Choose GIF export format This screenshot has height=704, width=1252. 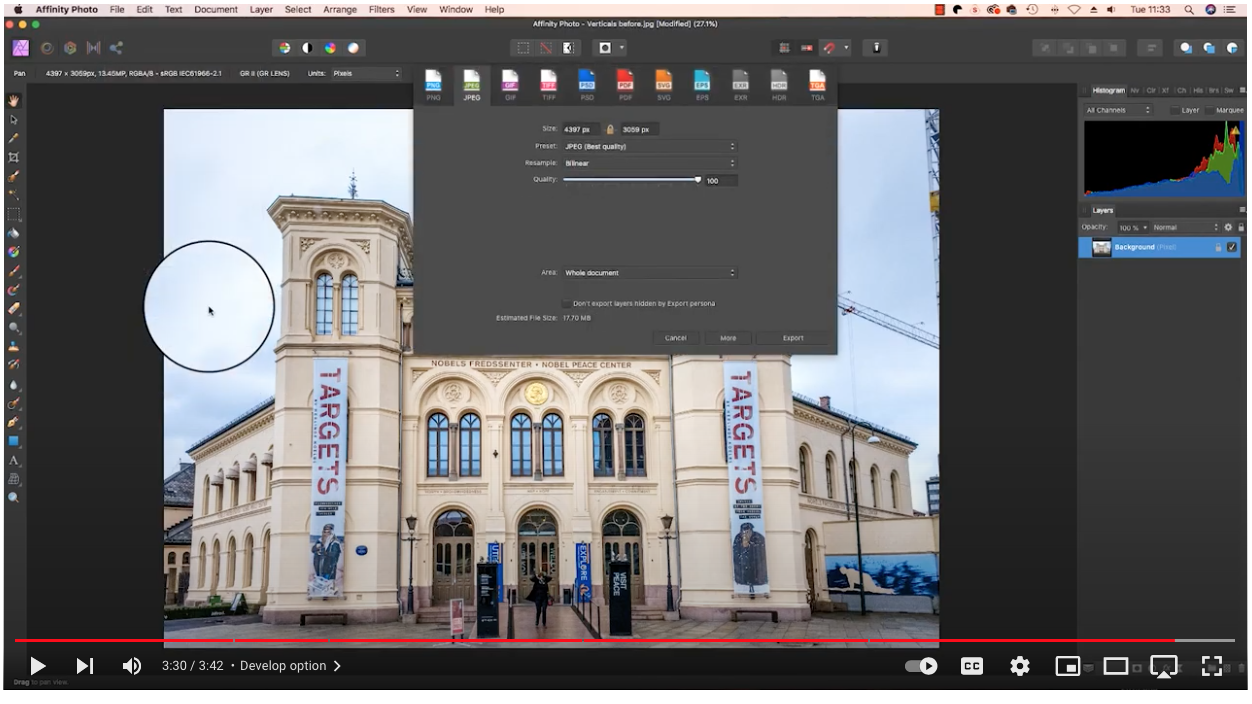click(510, 85)
